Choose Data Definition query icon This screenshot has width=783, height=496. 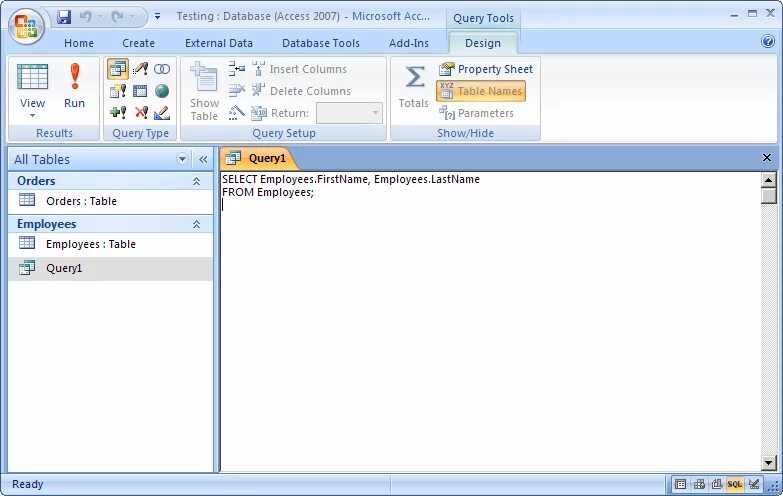tap(162, 113)
